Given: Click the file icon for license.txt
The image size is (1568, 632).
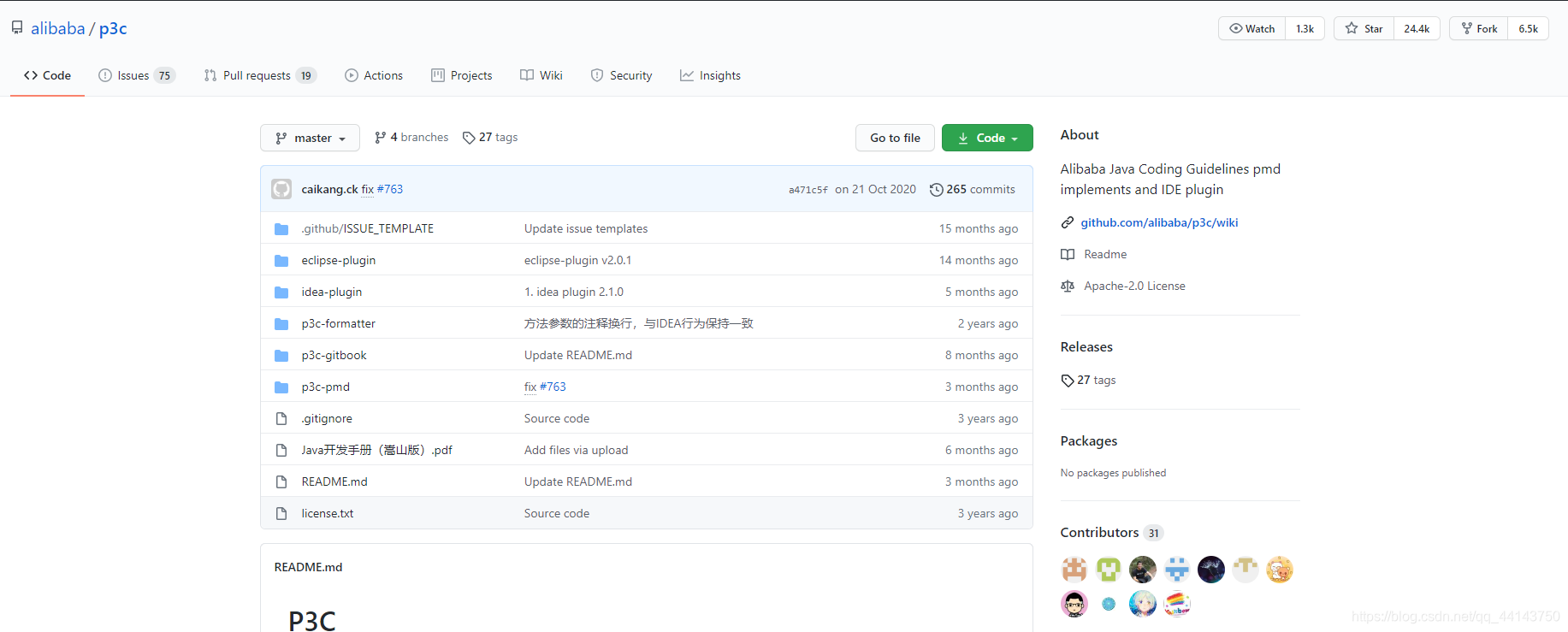Looking at the screenshot, I should click(281, 513).
